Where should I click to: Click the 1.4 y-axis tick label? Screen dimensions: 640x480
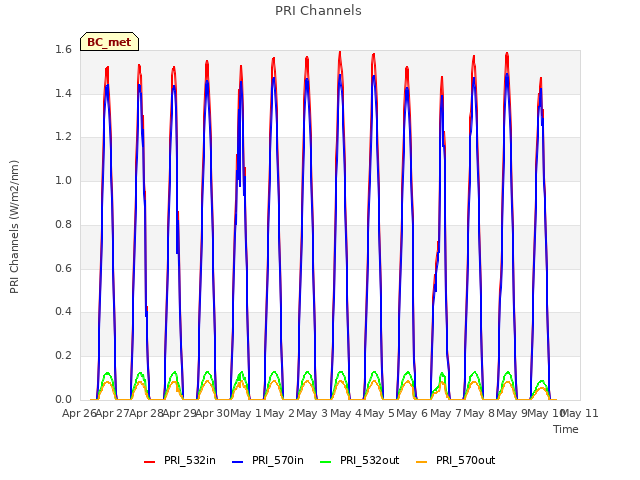(x=63, y=93)
